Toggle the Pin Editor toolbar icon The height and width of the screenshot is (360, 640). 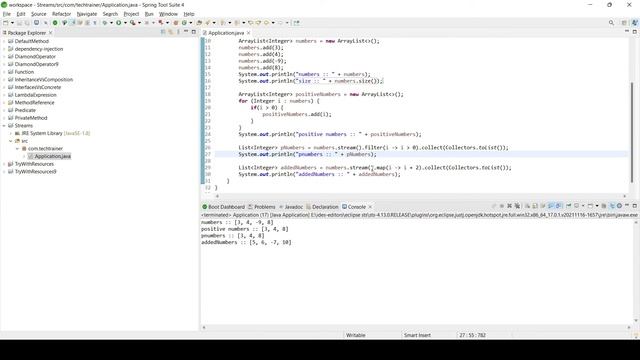click(296, 23)
